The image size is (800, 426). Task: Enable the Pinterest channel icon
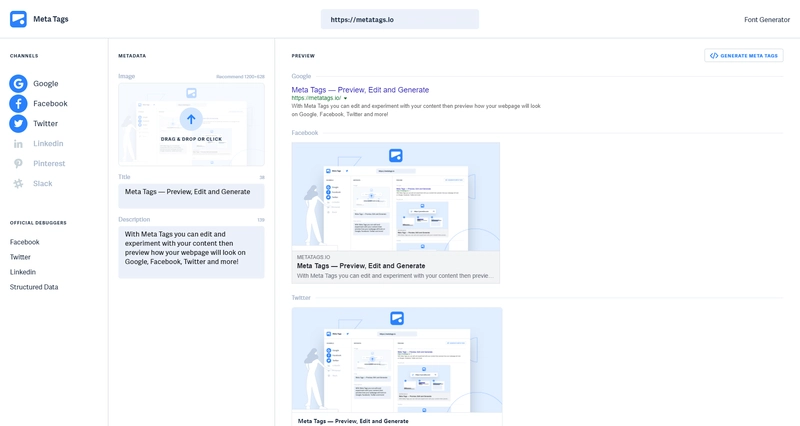coord(18,164)
